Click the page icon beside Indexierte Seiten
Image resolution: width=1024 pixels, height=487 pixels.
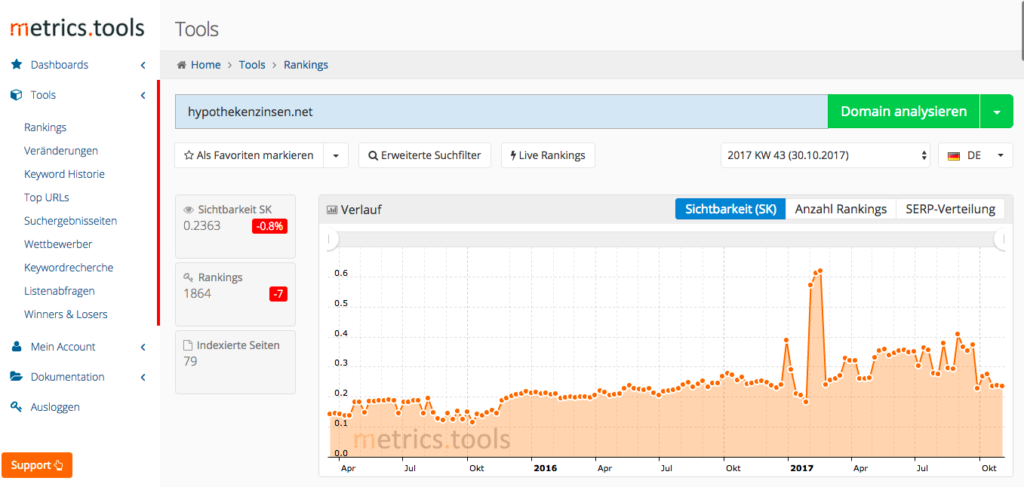coord(188,345)
